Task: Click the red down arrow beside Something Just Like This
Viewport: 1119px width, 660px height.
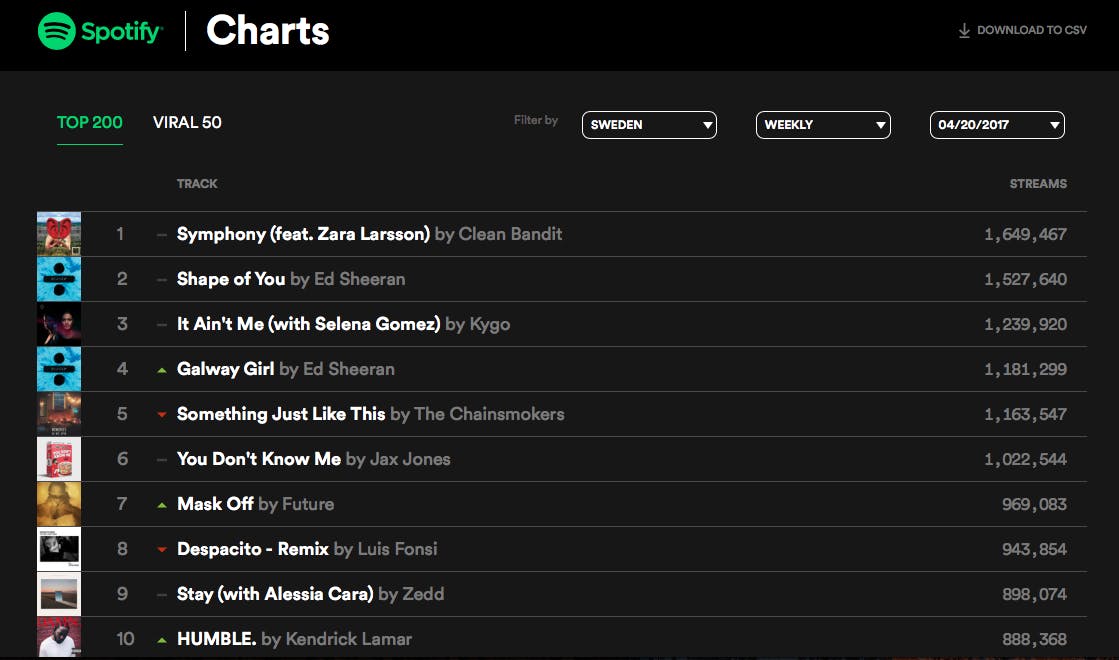Action: tap(161, 415)
